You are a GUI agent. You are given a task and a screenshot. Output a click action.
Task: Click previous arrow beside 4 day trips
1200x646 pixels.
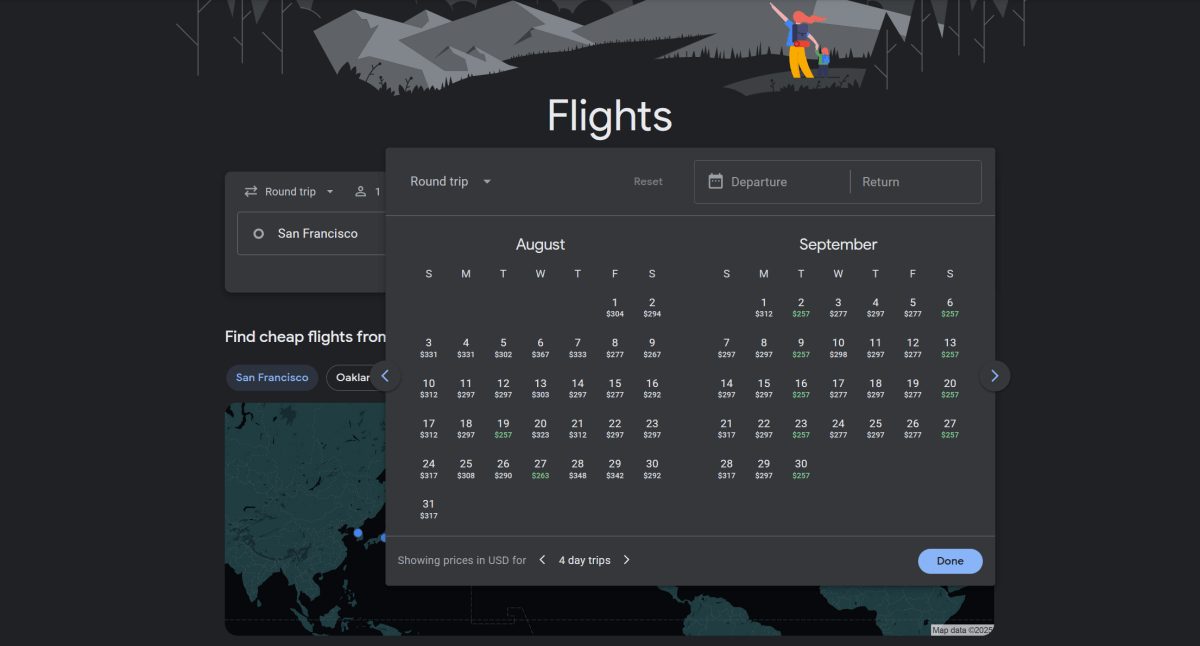(x=541, y=560)
